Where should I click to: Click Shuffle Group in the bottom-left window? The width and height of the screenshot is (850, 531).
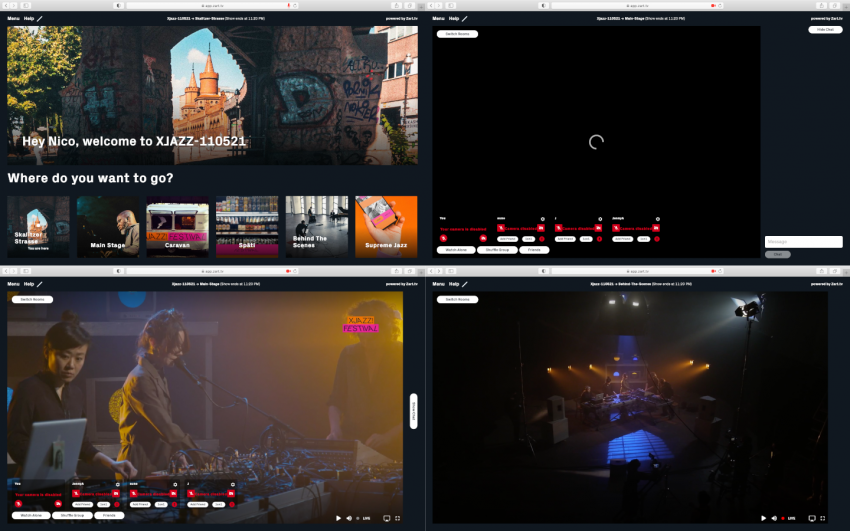point(72,515)
